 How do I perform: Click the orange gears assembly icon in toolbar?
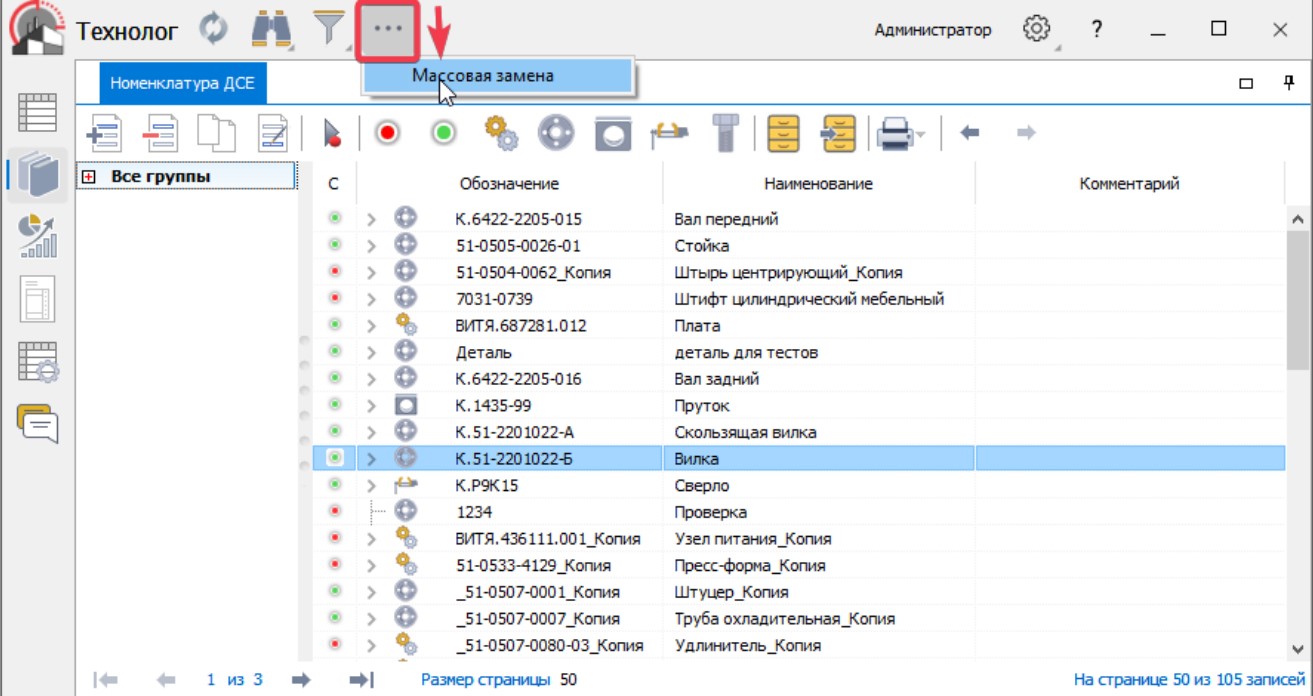pos(500,133)
